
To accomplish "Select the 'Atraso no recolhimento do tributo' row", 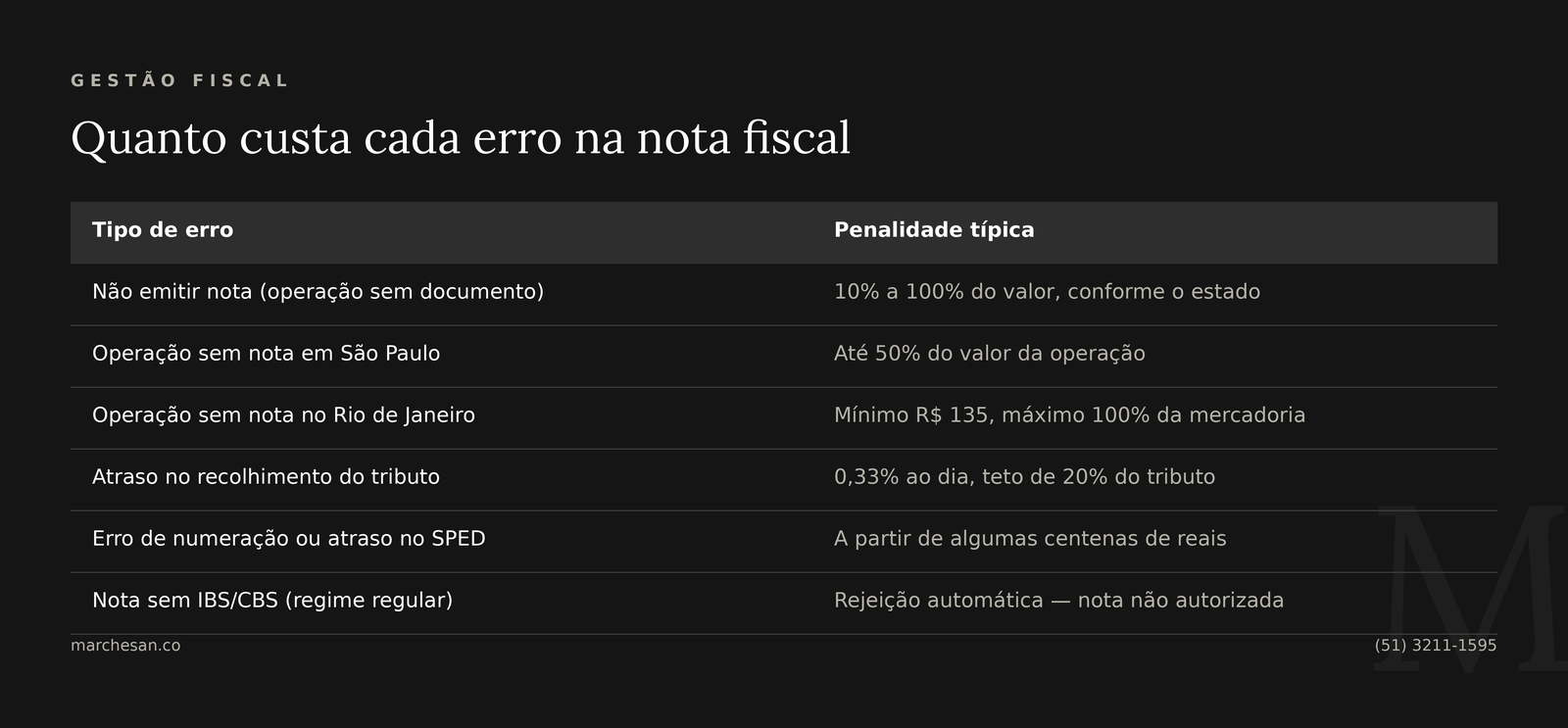I will tap(784, 479).
